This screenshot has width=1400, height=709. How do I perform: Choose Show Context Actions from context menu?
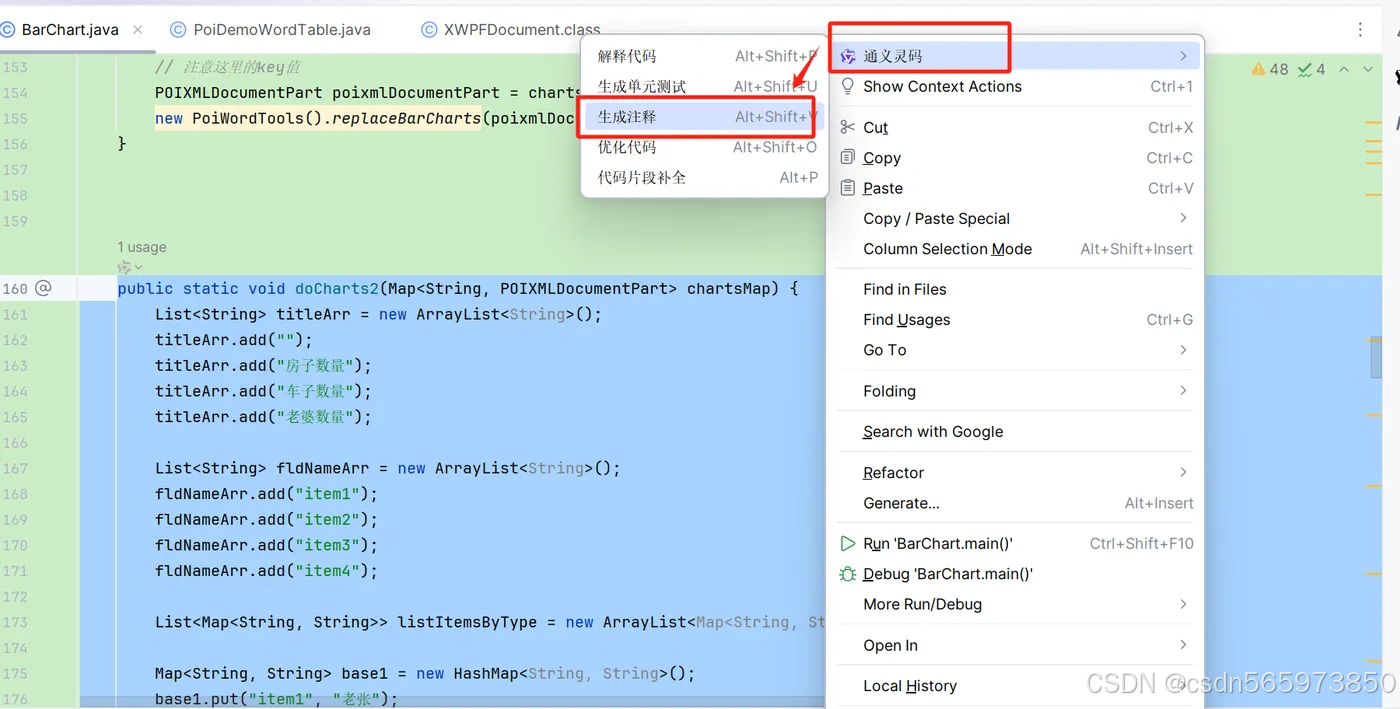(1017, 87)
